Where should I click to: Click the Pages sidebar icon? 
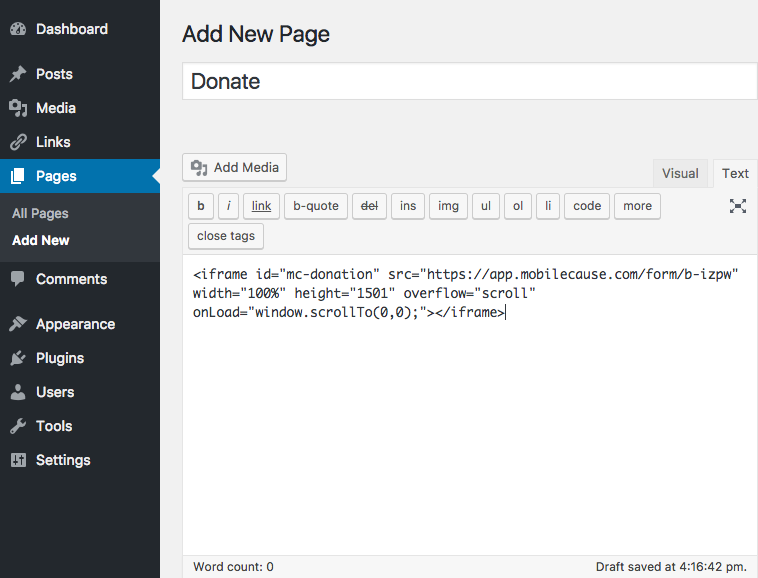tap(18, 176)
